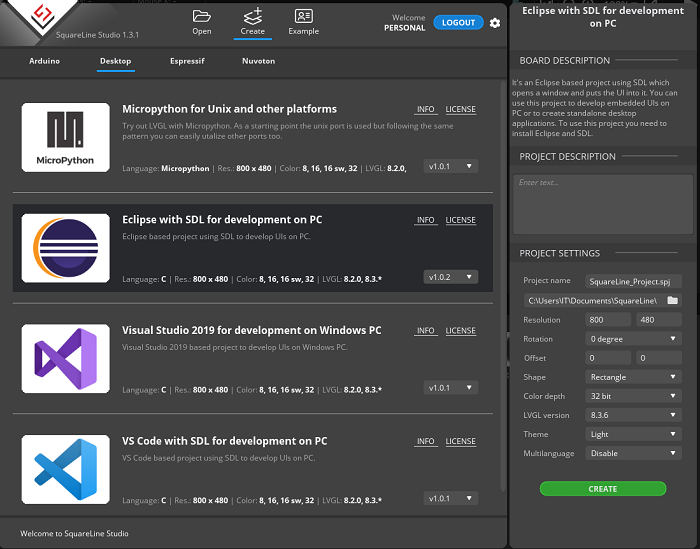Open LICENSE link for Micropython board

[x=461, y=109]
